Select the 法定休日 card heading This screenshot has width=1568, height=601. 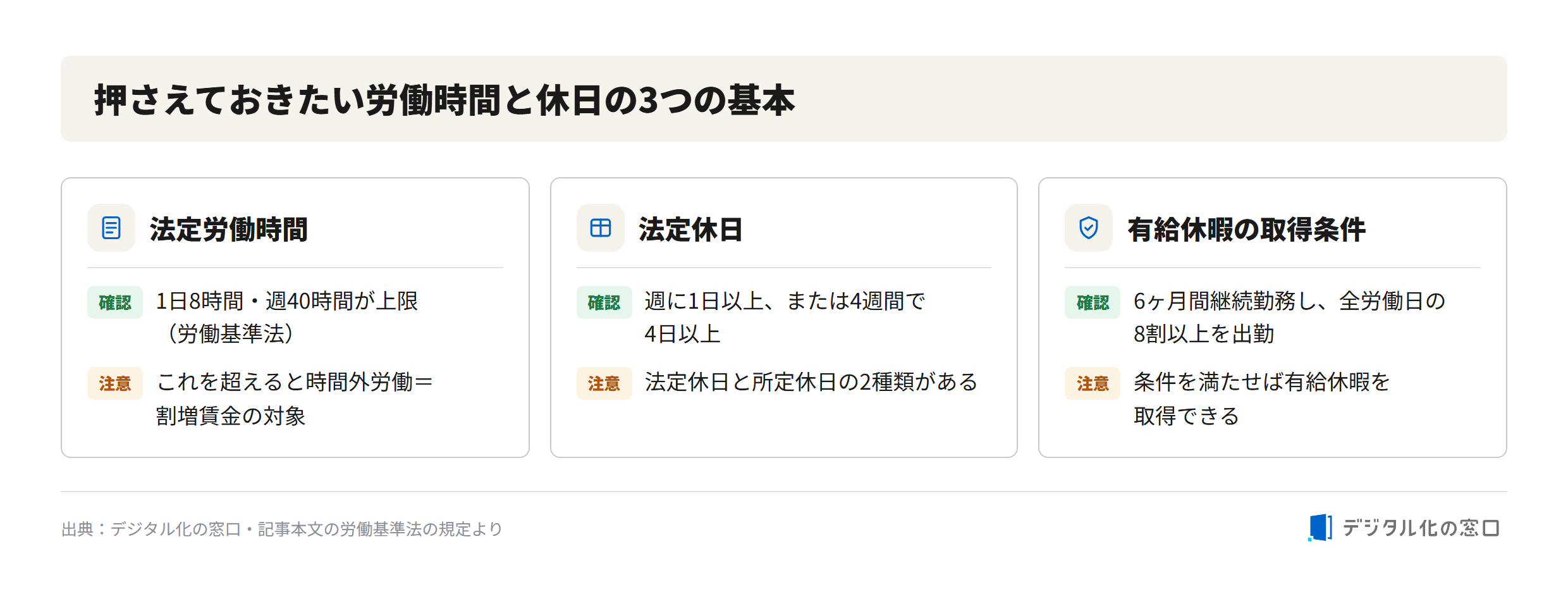point(690,229)
